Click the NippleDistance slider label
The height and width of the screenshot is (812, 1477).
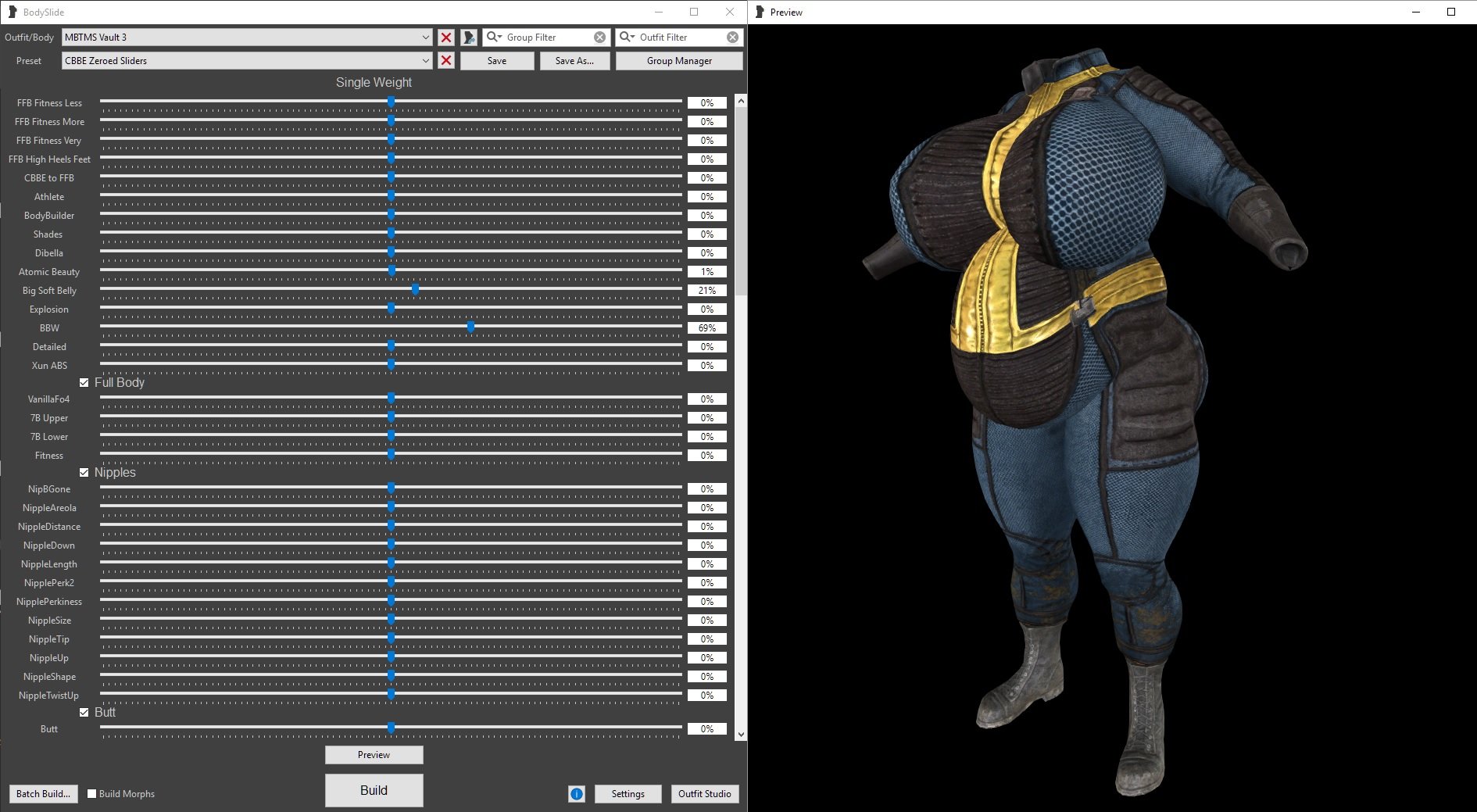point(49,527)
